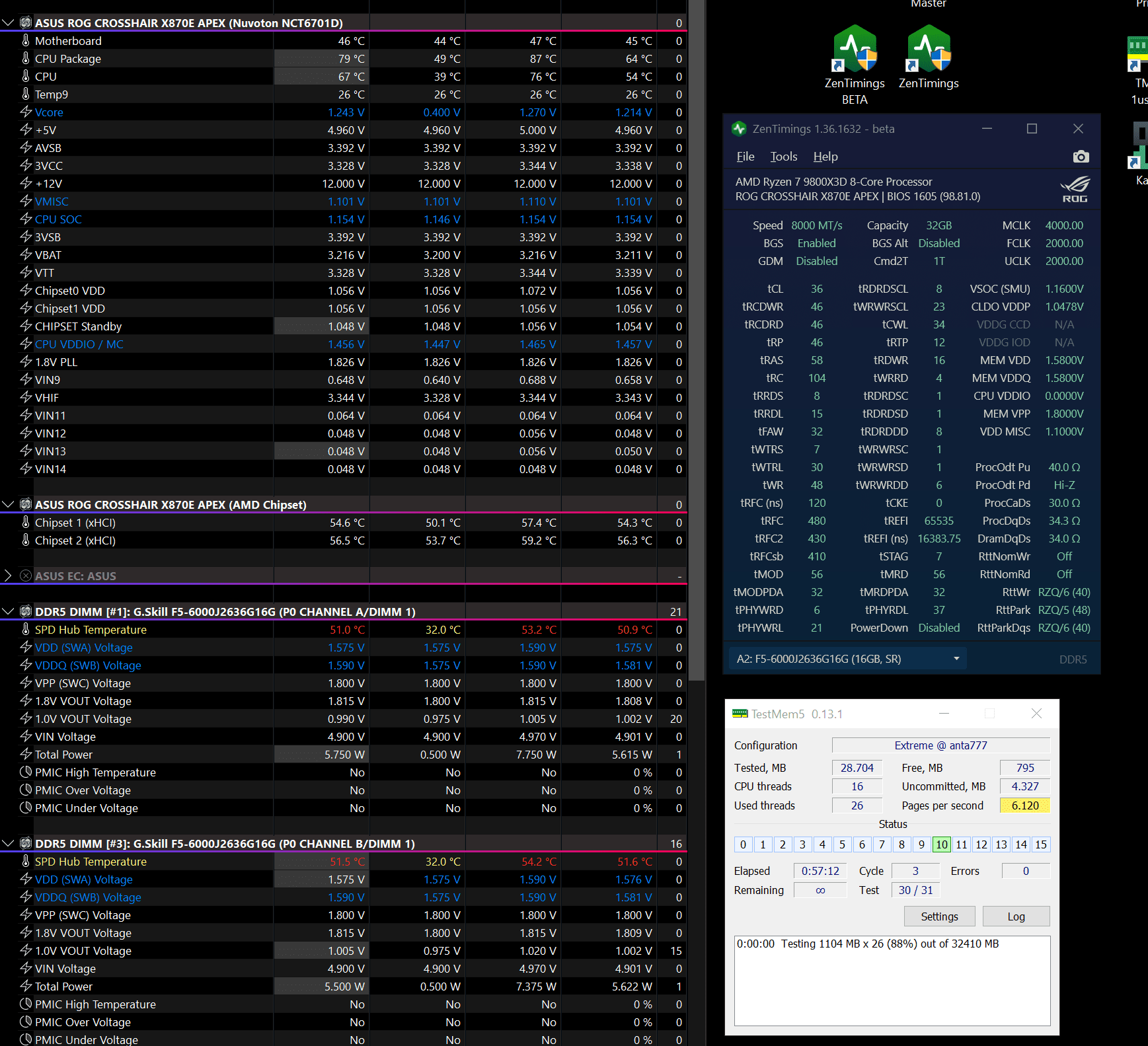Image resolution: width=1148 pixels, height=1046 pixels.
Task: Click DIMM #3 PMIC Over Voltage status icon
Action: point(26,1022)
